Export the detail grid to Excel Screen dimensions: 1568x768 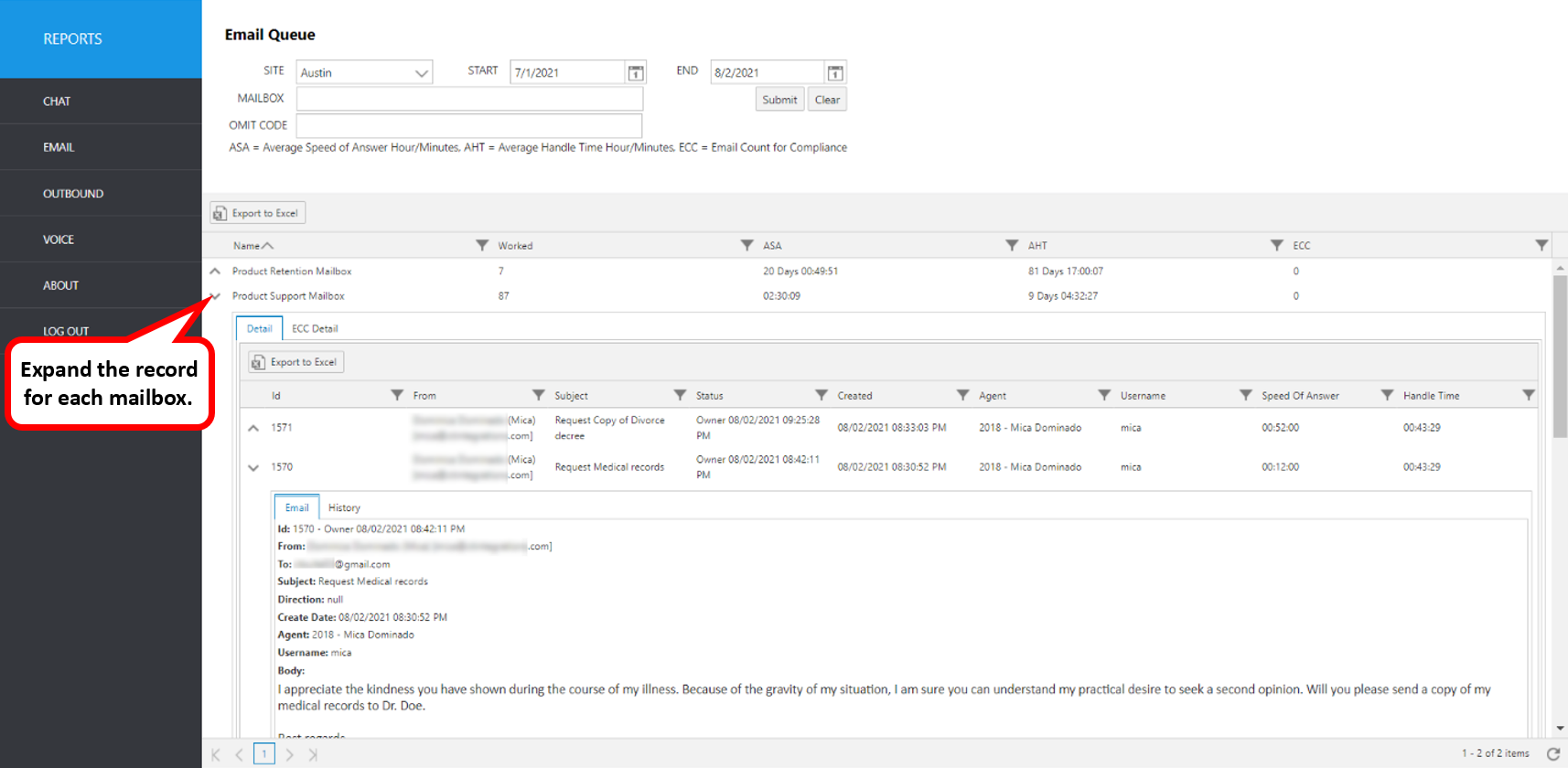click(x=296, y=362)
